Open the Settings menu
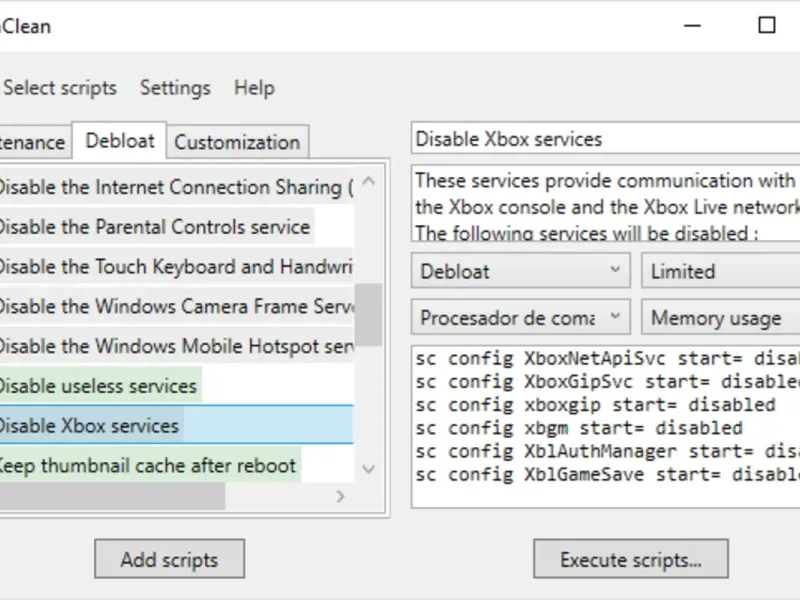 click(175, 88)
